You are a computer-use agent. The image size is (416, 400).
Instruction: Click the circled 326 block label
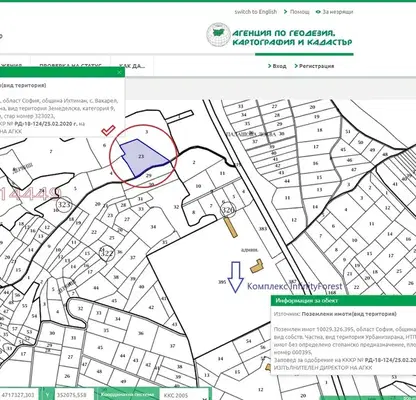tap(228, 210)
